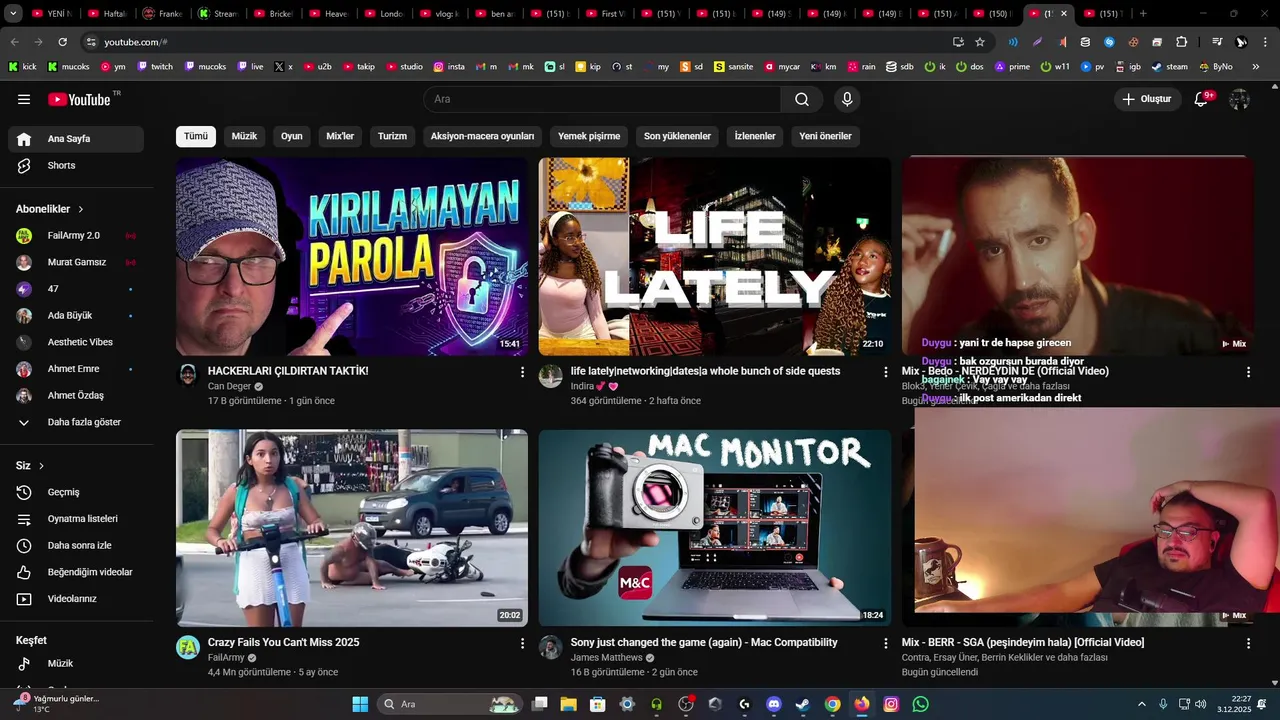Select the Oyun filter chip
Screen dimensions: 1280x720
tap(292, 136)
